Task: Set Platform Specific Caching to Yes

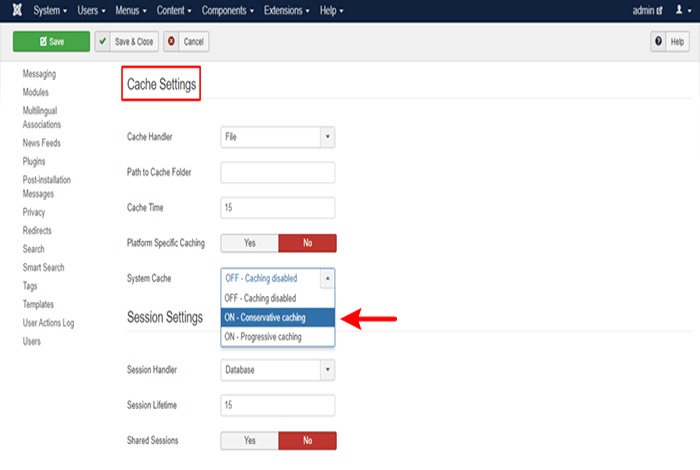Action: coord(249,243)
